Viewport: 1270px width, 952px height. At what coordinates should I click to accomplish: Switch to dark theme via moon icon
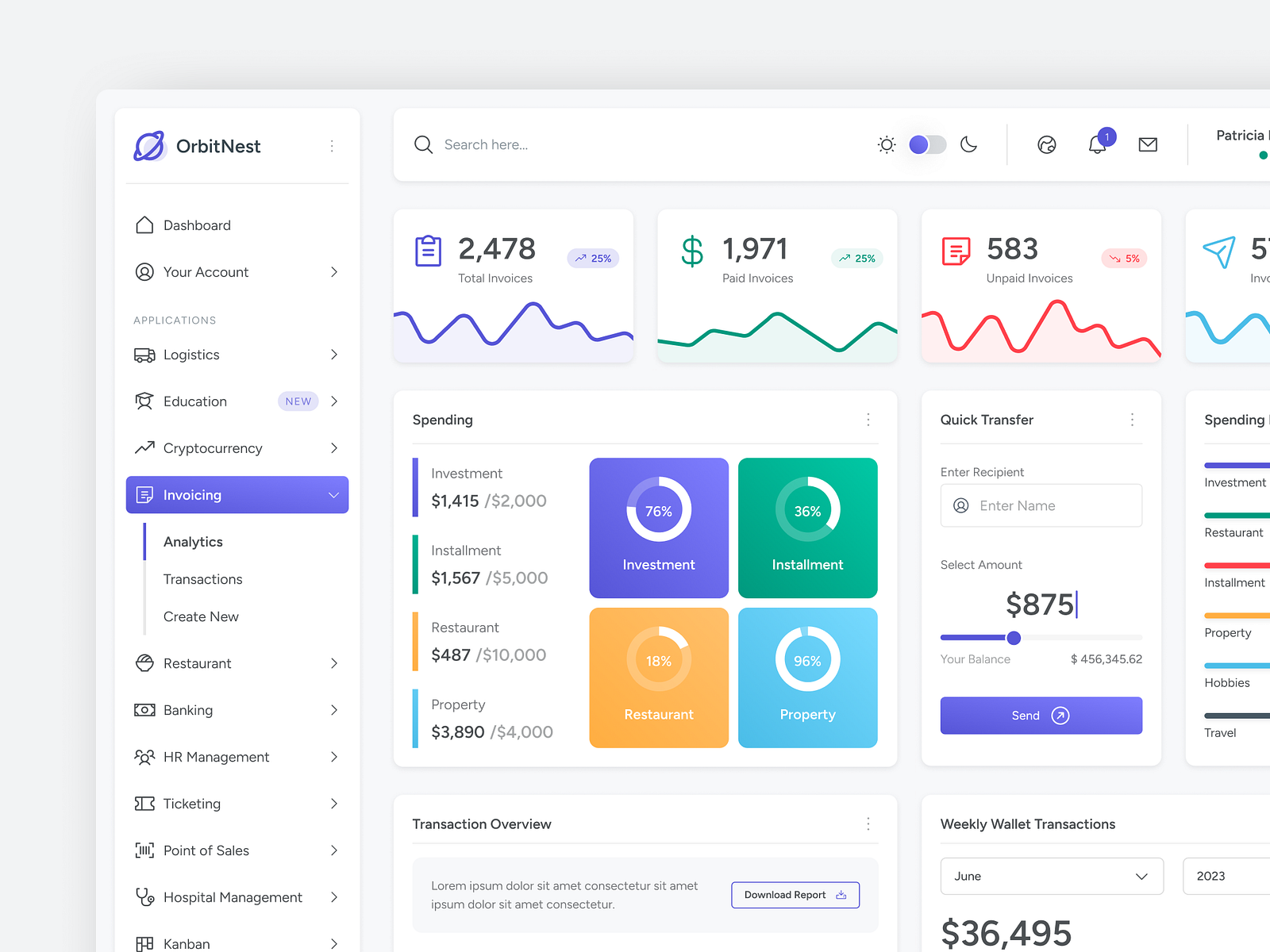[x=969, y=144]
